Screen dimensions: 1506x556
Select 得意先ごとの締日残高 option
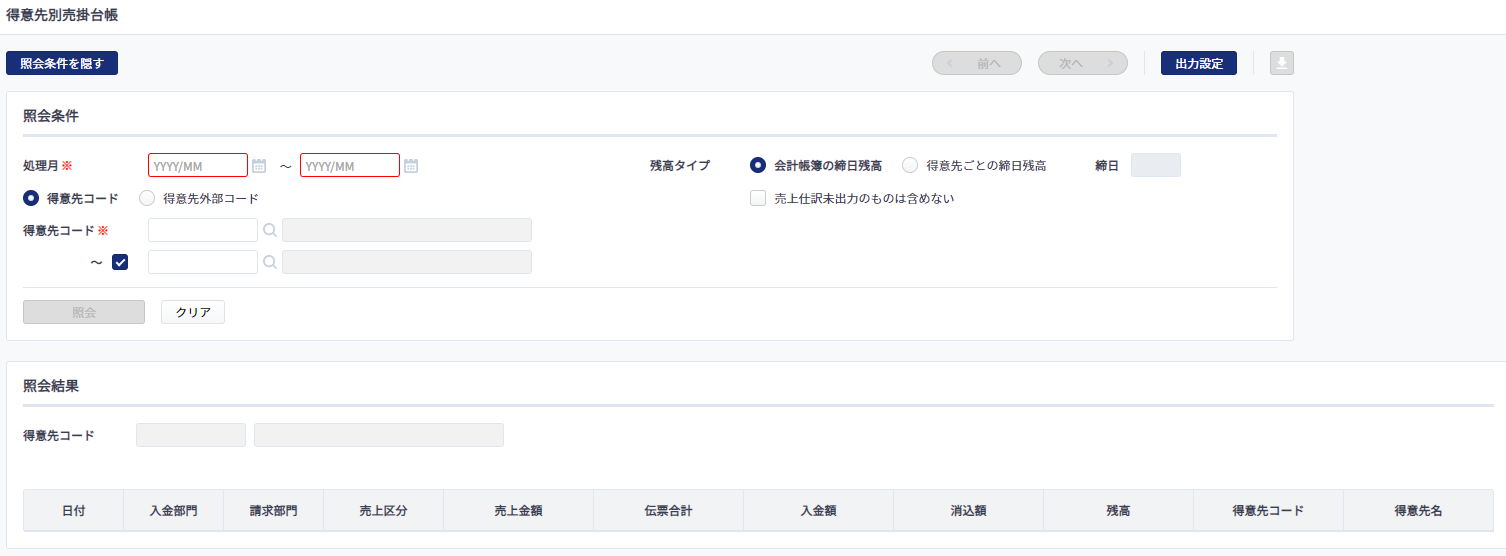pos(910,165)
